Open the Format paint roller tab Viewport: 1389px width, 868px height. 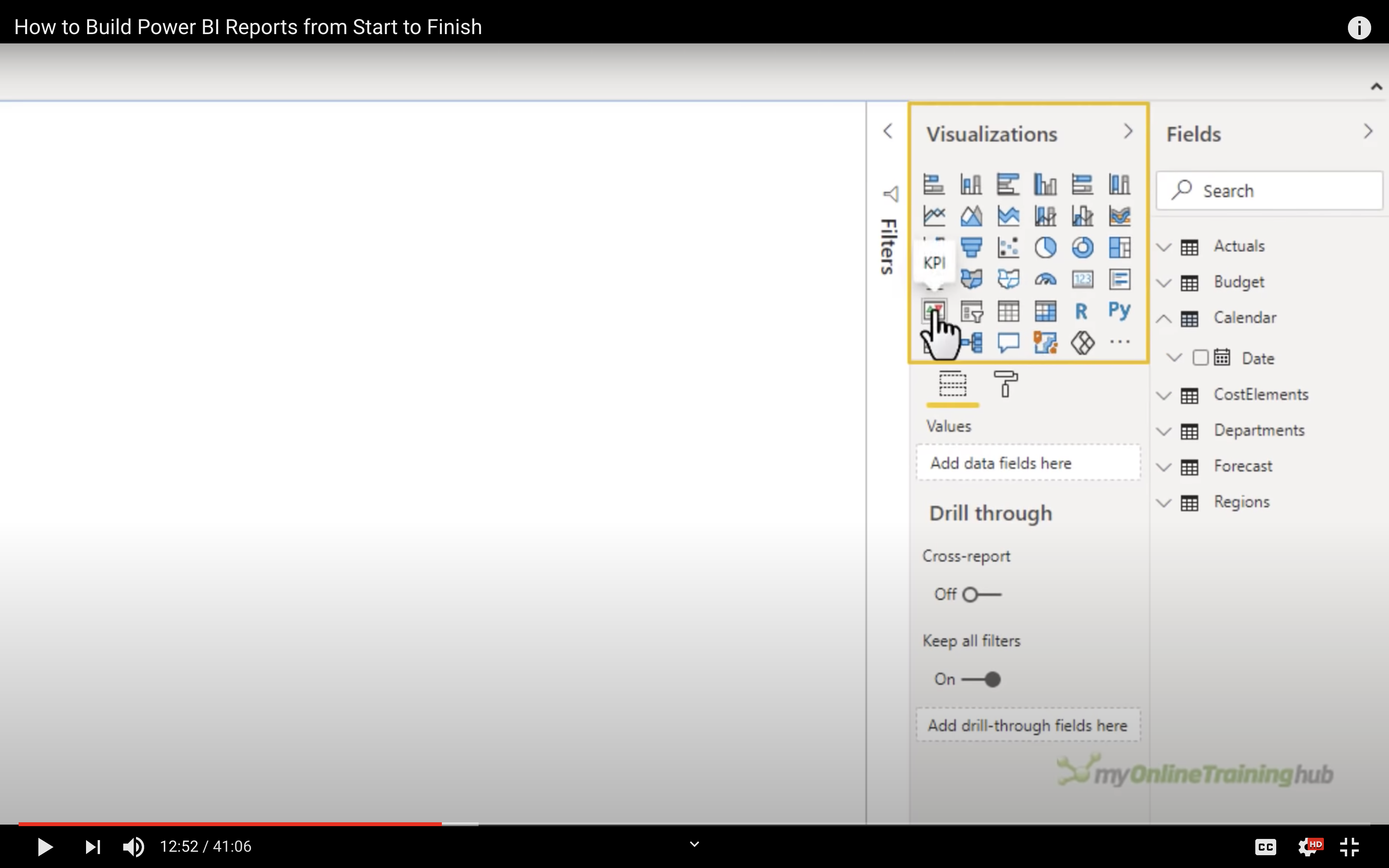(x=1005, y=384)
